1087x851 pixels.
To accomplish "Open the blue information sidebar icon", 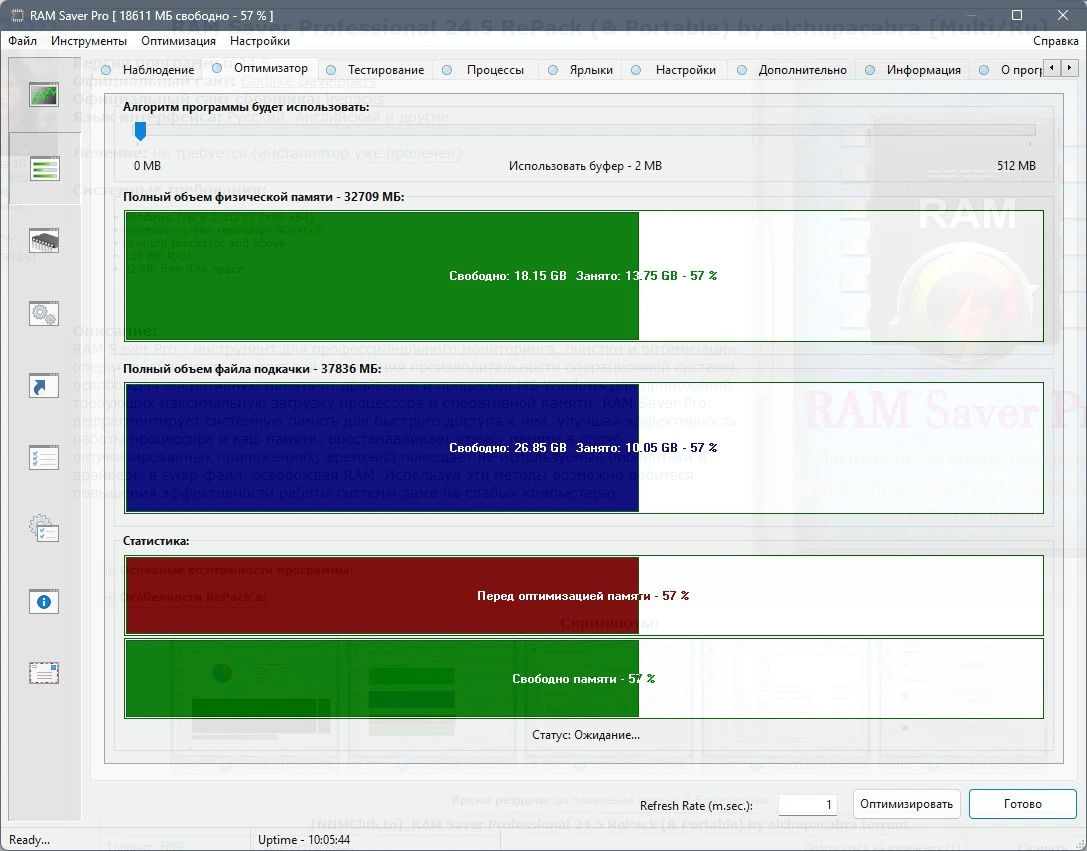I will 44,602.
